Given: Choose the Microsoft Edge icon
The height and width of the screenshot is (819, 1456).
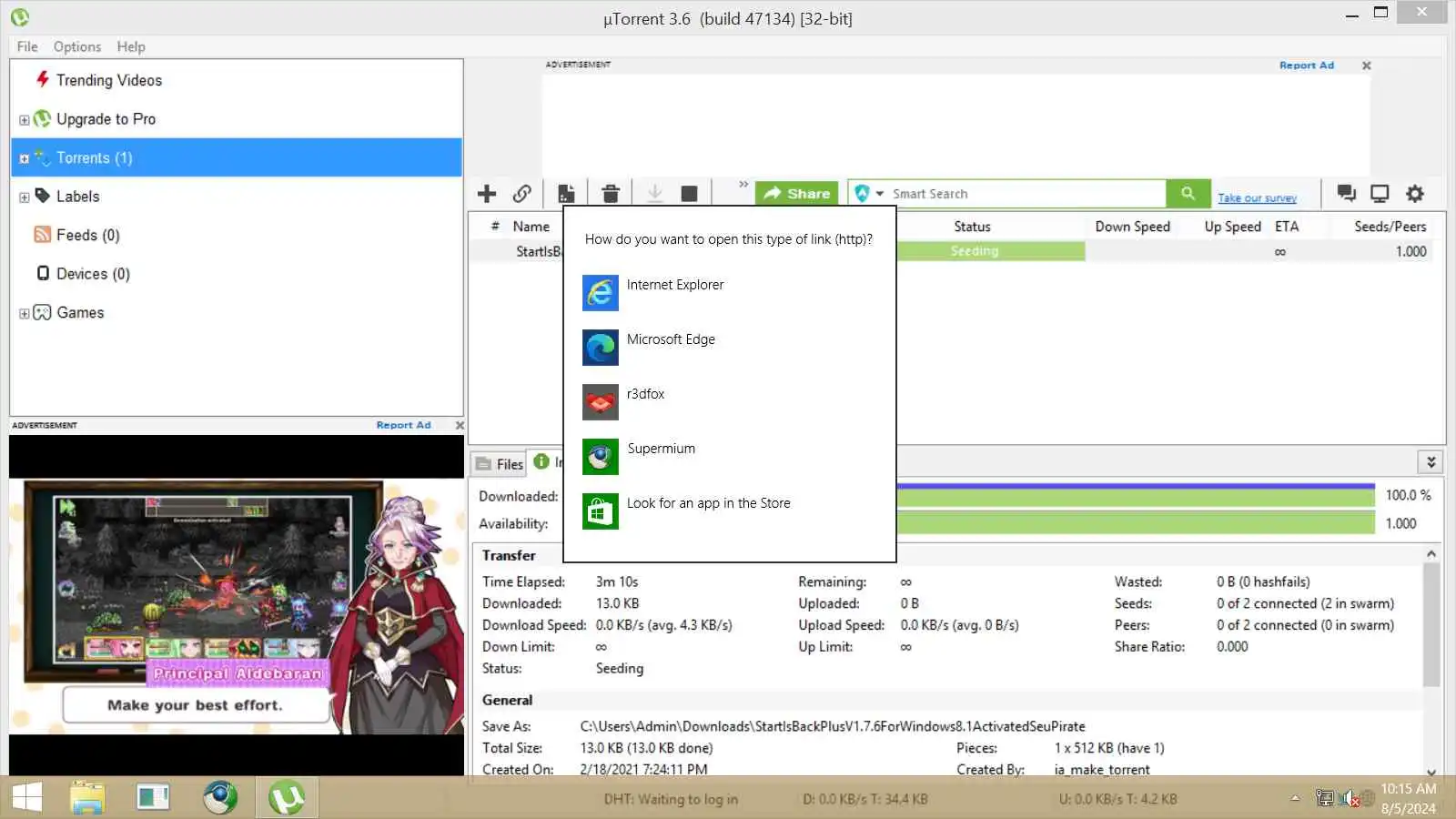Looking at the screenshot, I should click(601, 348).
